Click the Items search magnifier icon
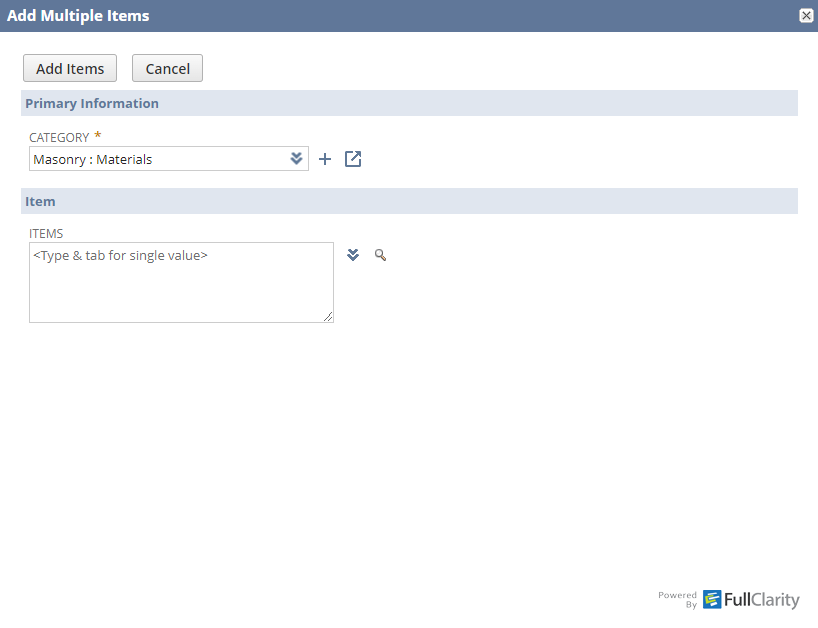818x628 pixels. point(380,255)
